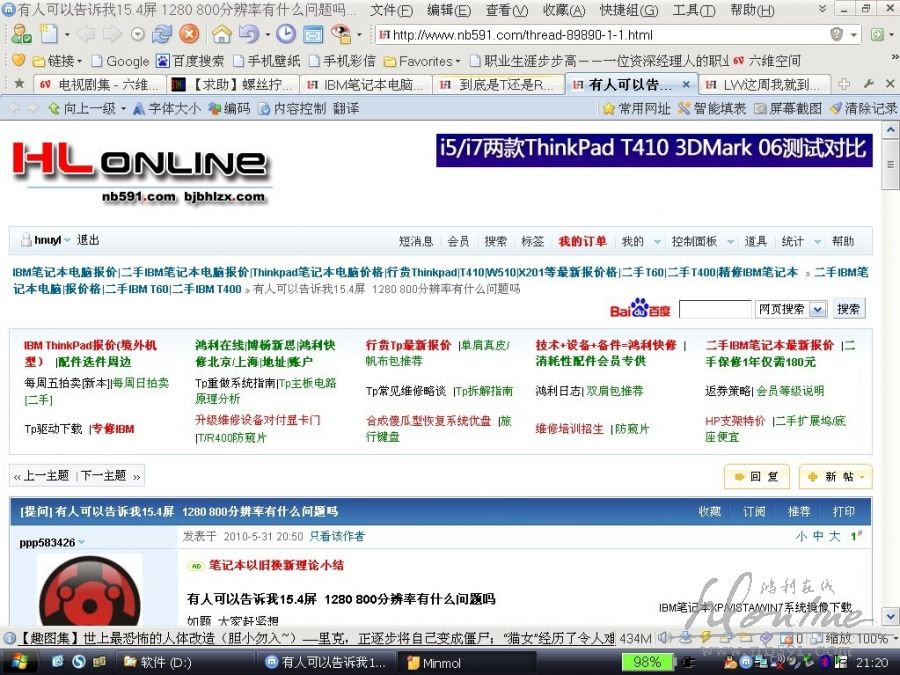Click the Forward arrow navigation icon
The height and width of the screenshot is (675, 900).
pyautogui.click(x=112, y=34)
